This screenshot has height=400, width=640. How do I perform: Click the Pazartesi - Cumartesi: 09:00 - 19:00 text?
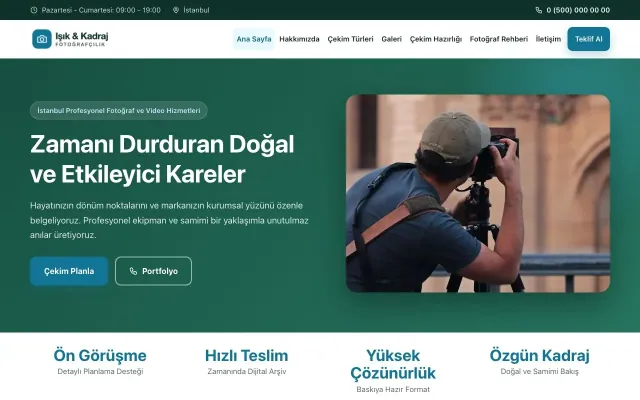click(x=101, y=10)
